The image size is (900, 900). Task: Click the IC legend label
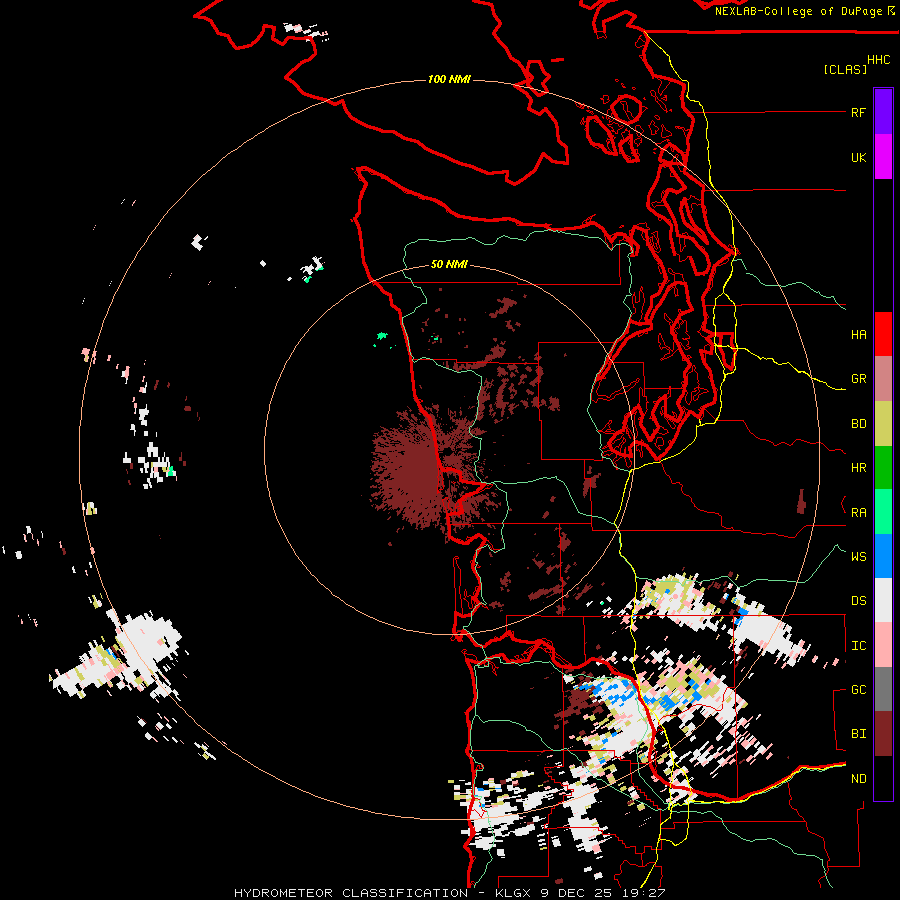858,646
